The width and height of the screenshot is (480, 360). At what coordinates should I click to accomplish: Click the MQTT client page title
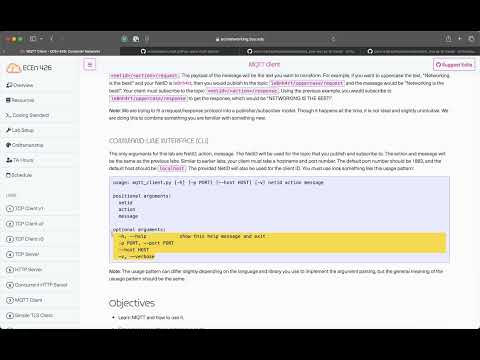click(x=264, y=65)
